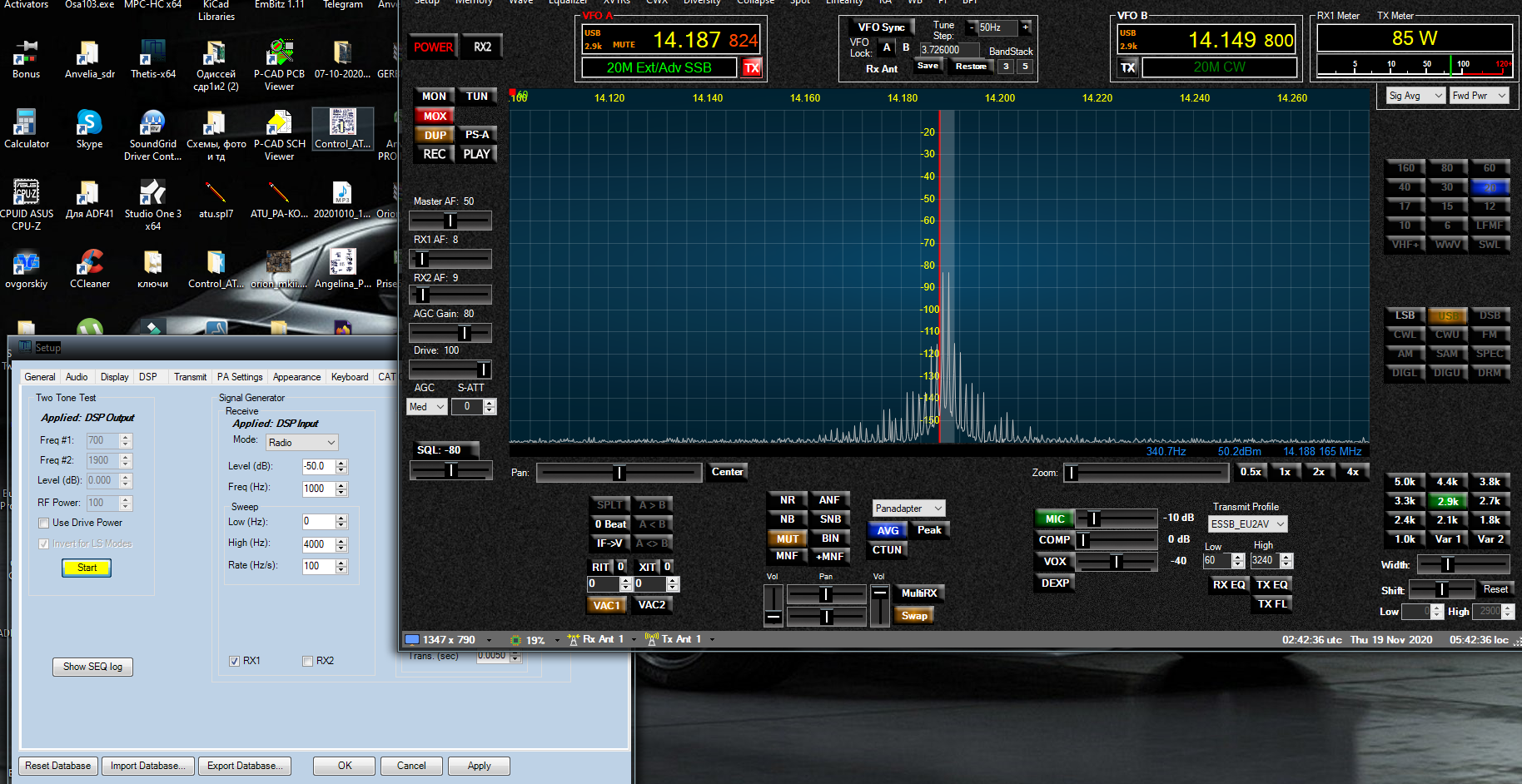The height and width of the screenshot is (784, 1522).
Task: Switch to the PA Settings tab
Action: (240, 377)
